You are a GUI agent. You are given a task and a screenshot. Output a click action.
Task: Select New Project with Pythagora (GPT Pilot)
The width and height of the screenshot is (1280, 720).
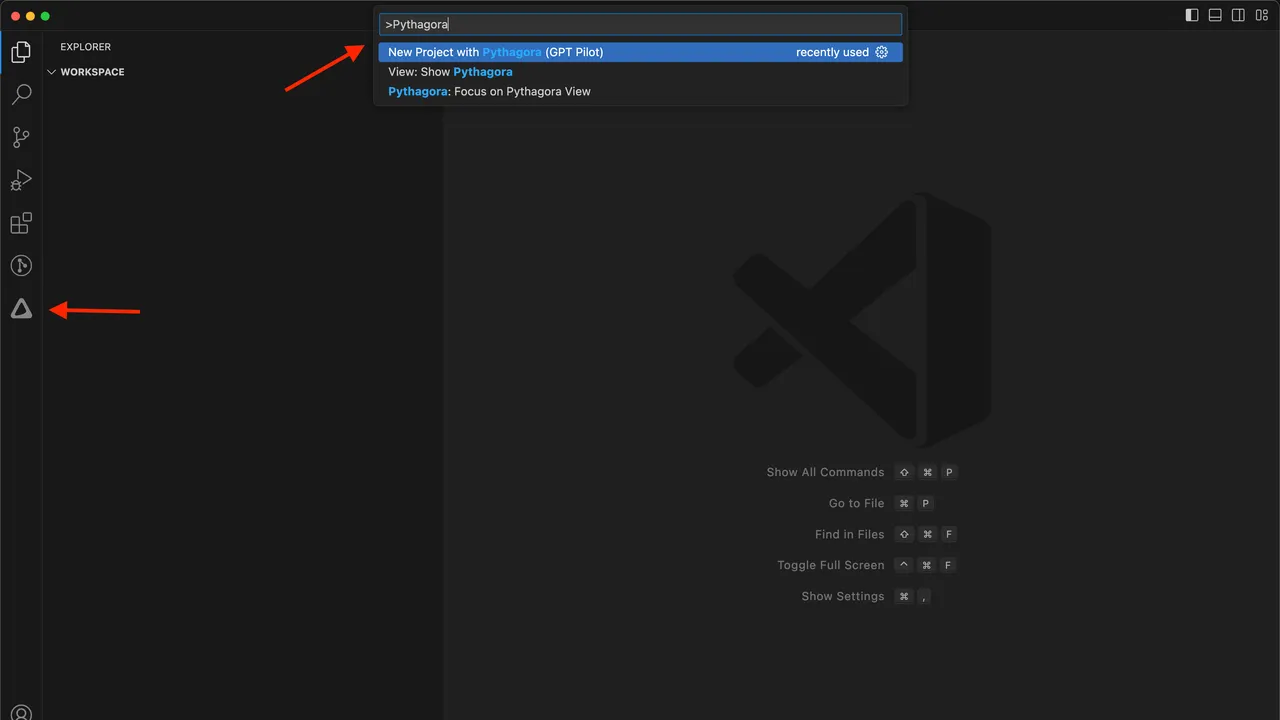point(640,52)
